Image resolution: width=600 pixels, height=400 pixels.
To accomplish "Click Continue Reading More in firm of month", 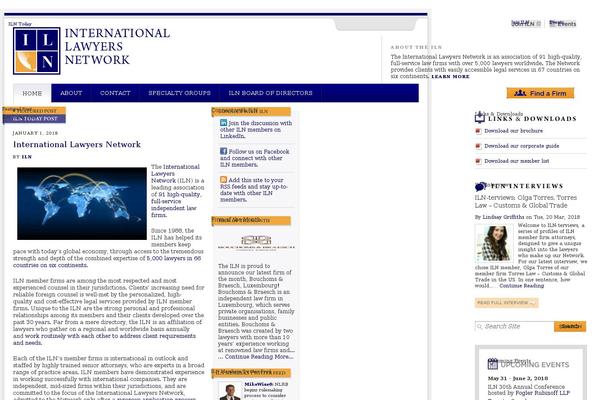I will click(x=259, y=357).
